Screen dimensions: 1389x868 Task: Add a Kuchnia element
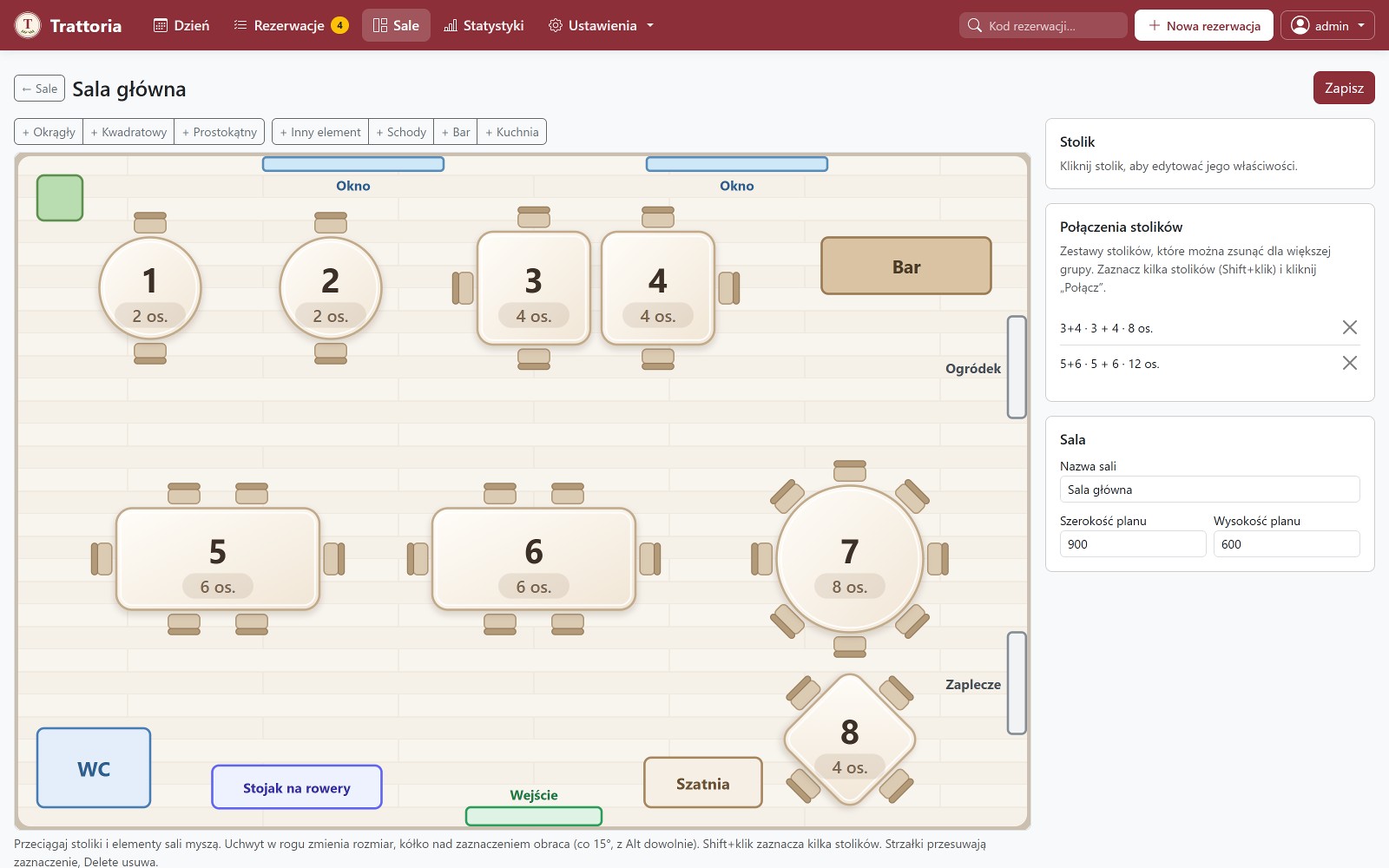pos(512,132)
